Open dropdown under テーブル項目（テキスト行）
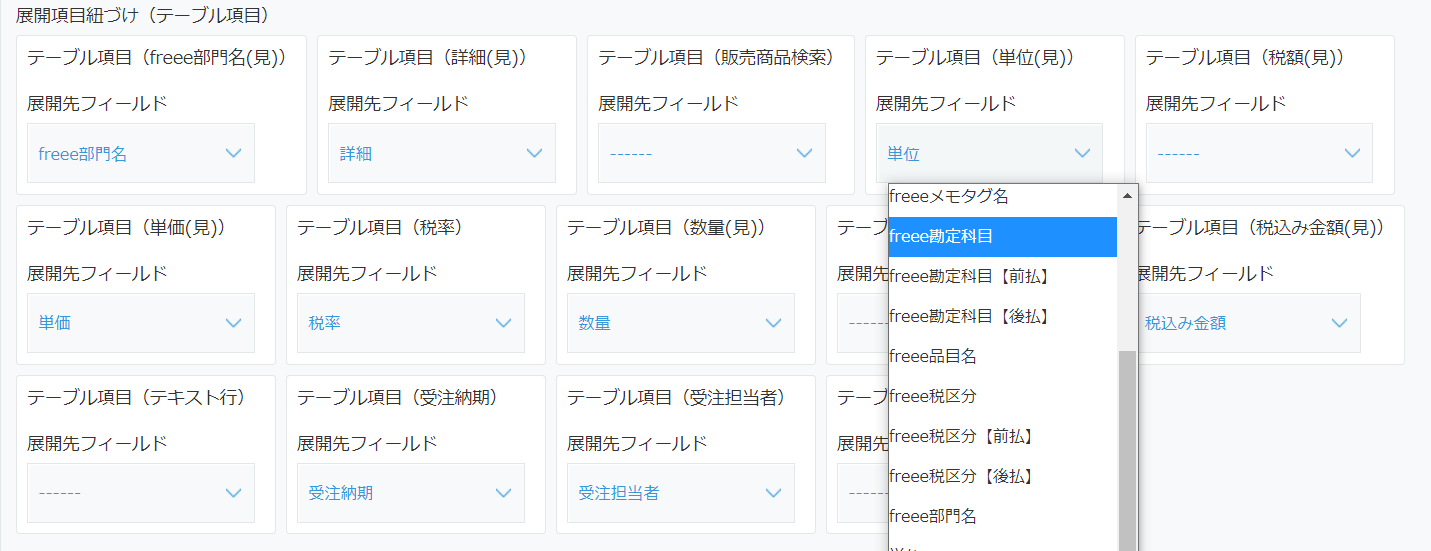The width and height of the screenshot is (1431, 551). point(141,493)
